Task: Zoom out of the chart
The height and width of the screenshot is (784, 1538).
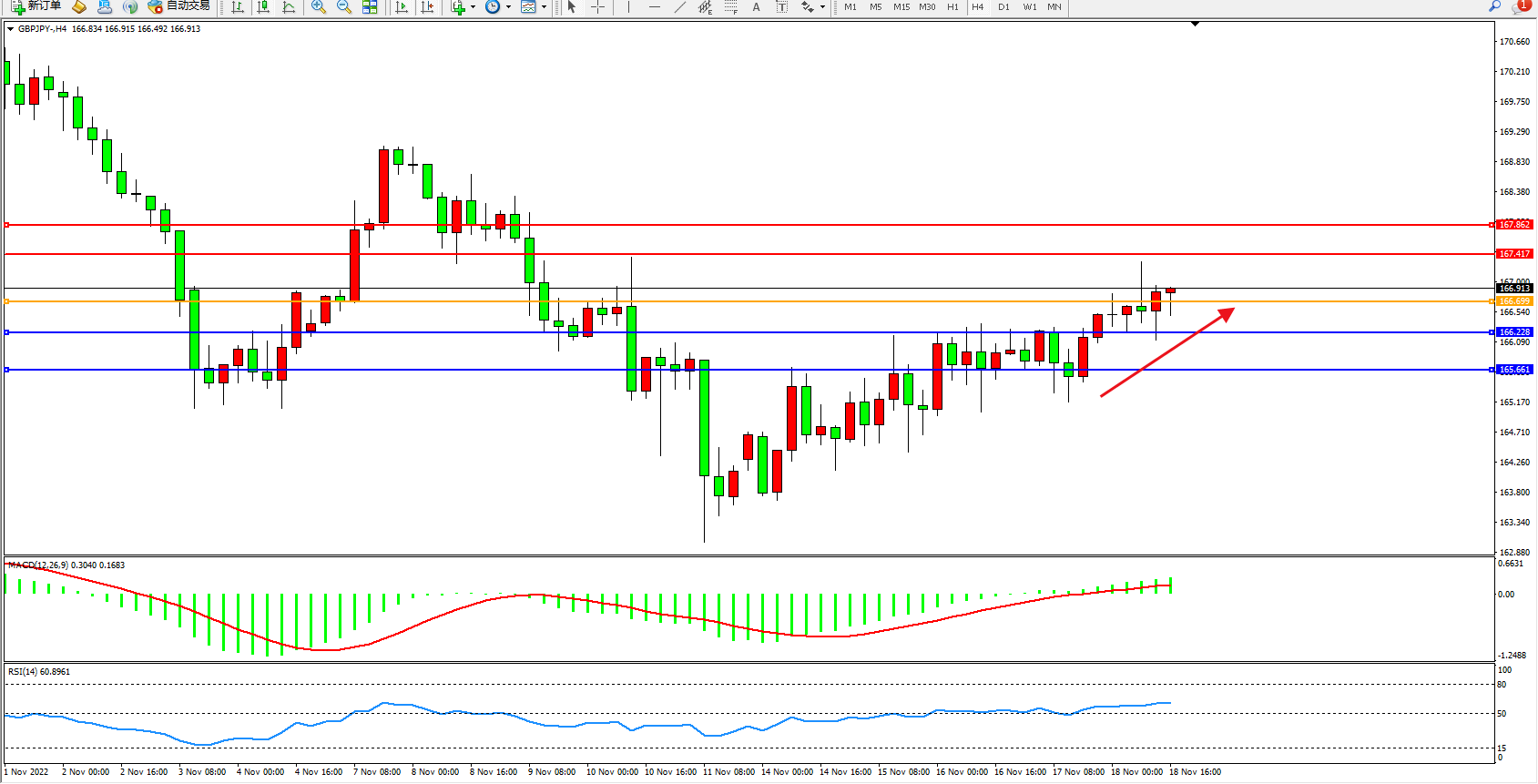Action: click(344, 7)
